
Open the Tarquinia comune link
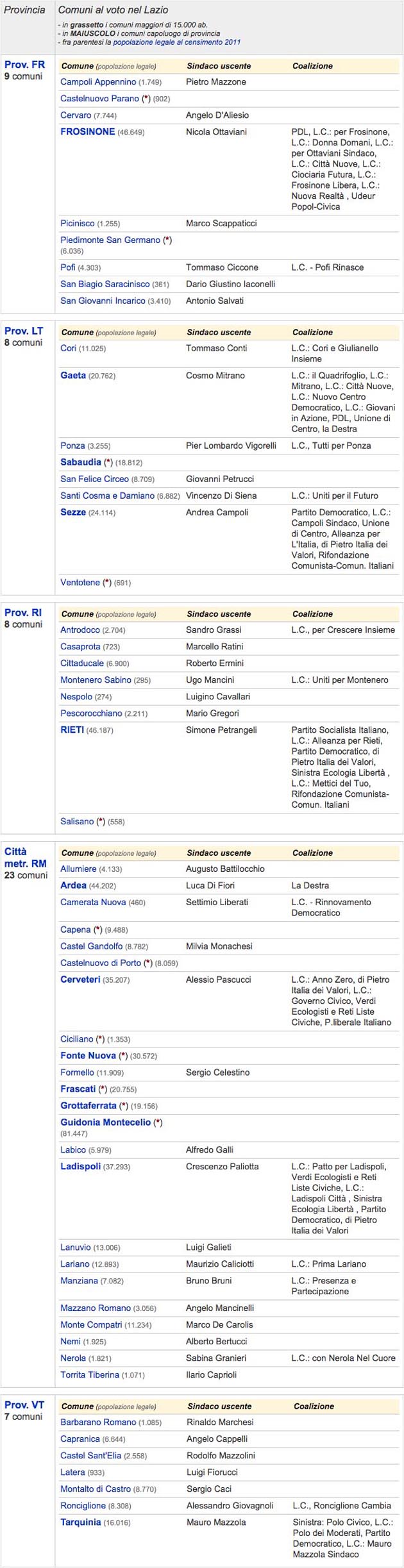click(80, 1522)
